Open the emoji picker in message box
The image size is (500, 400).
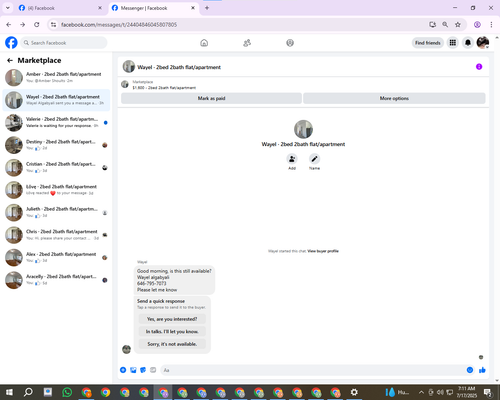coord(470,370)
